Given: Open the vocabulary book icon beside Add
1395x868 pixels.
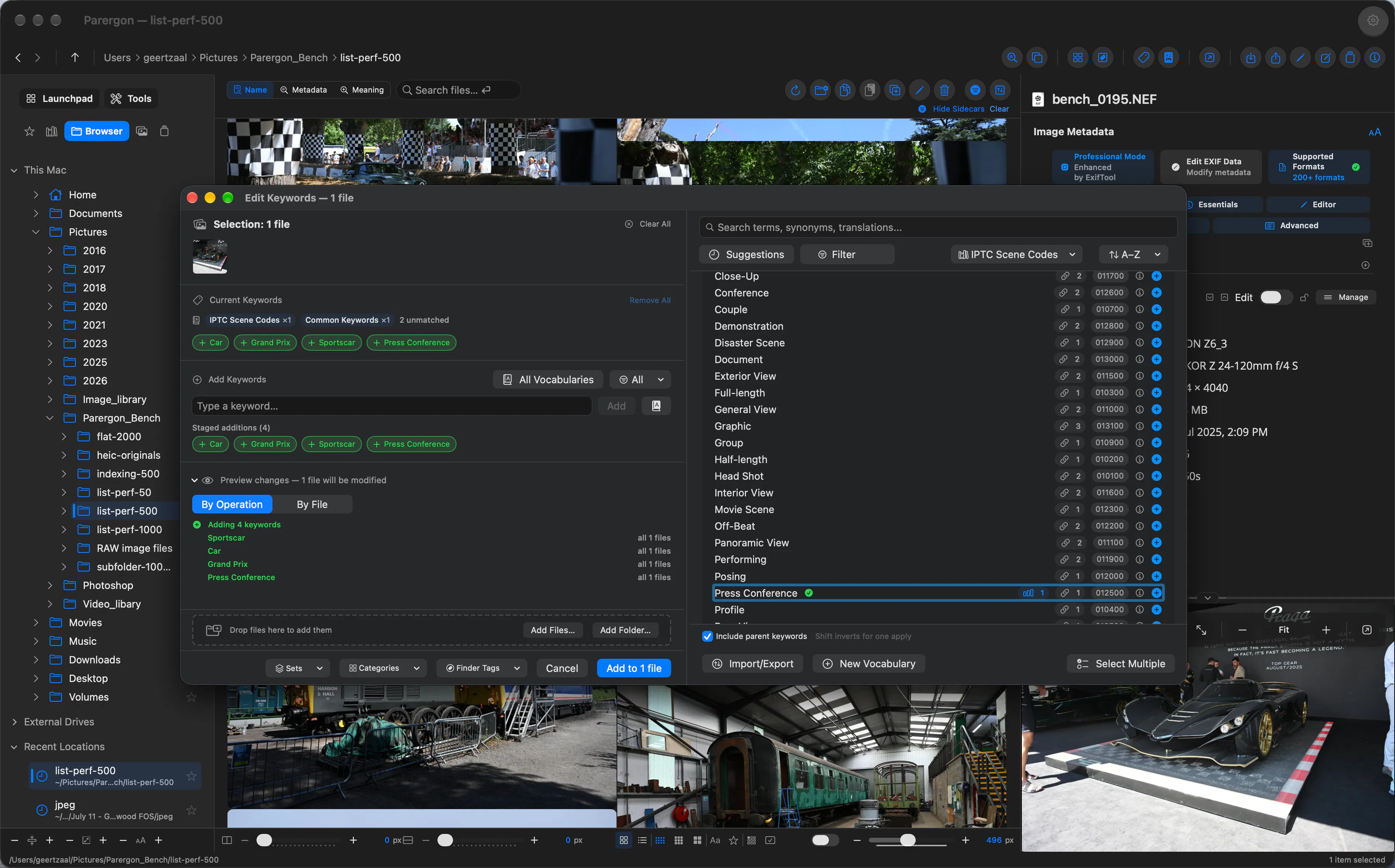Looking at the screenshot, I should (656, 406).
